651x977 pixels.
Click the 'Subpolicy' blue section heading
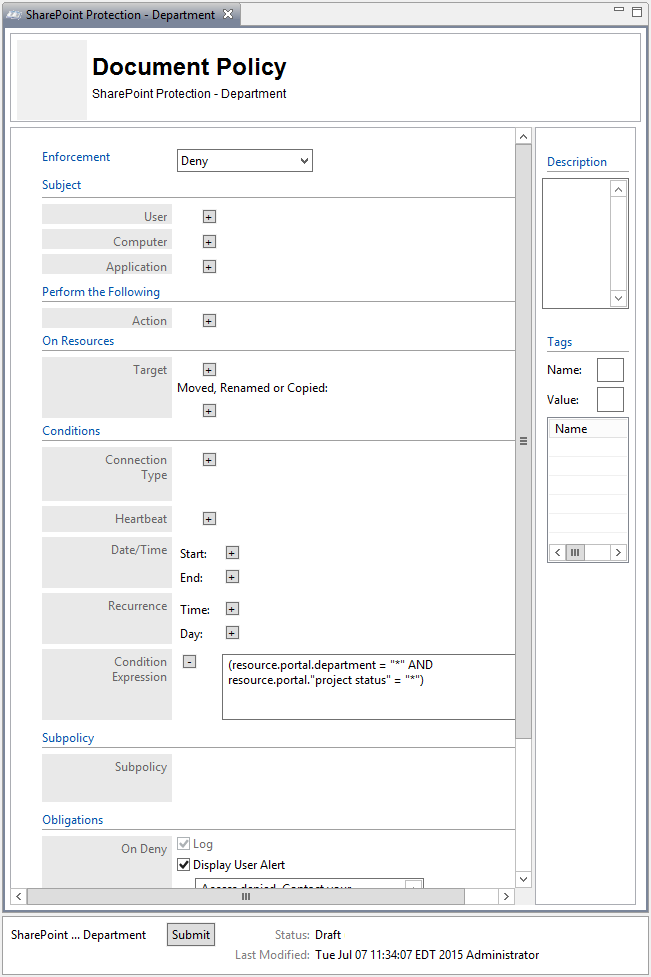coord(68,738)
